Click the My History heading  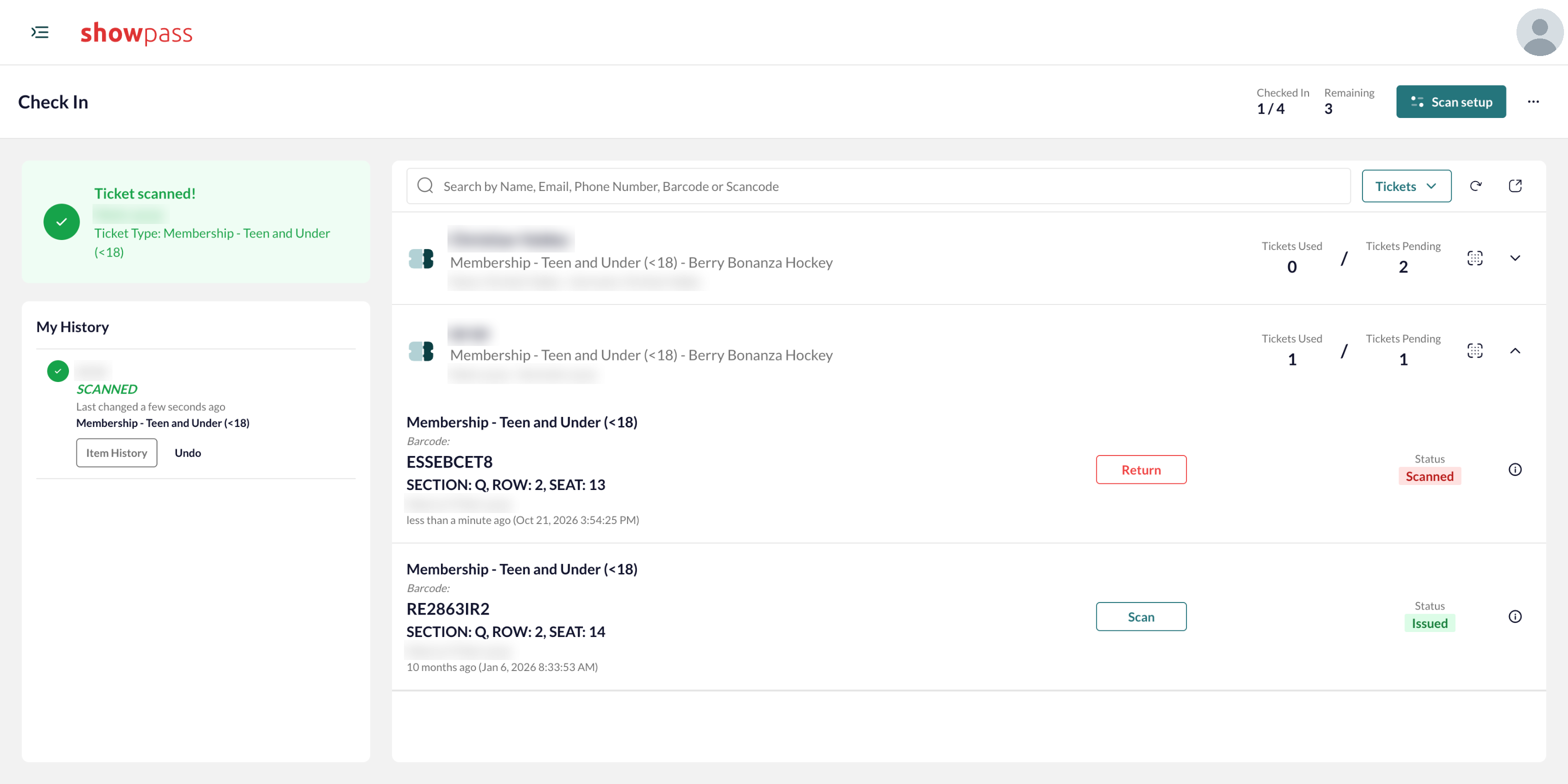point(72,327)
